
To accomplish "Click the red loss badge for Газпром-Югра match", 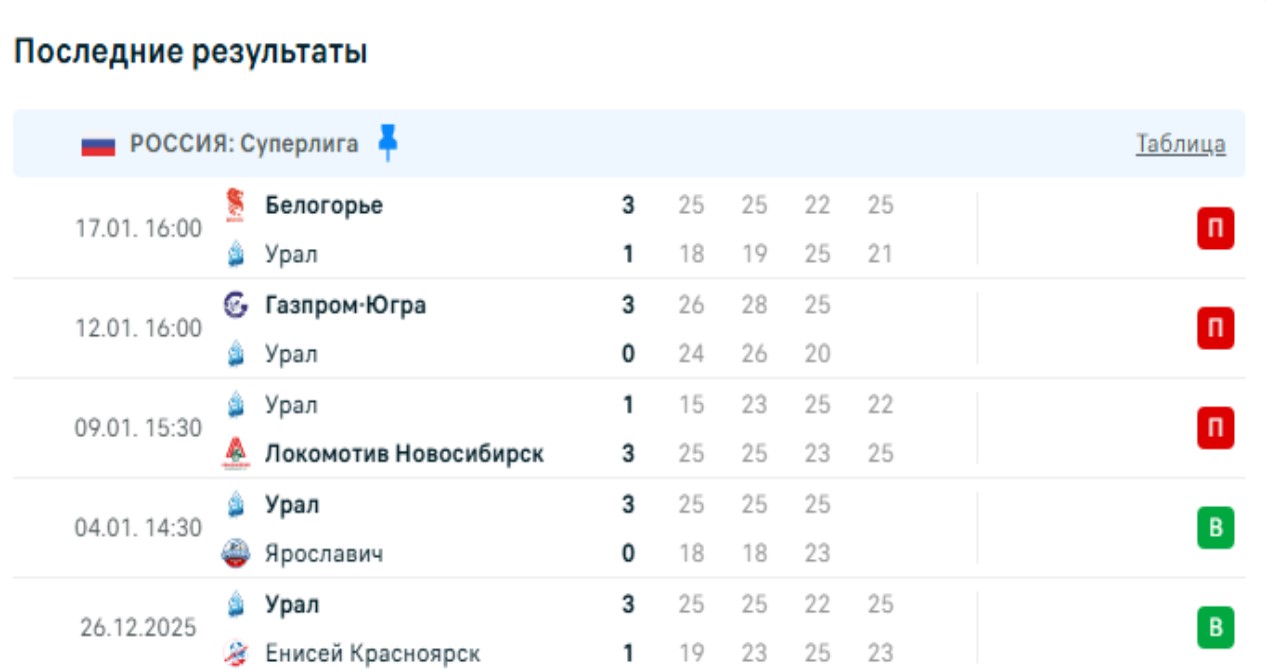I will [1215, 329].
